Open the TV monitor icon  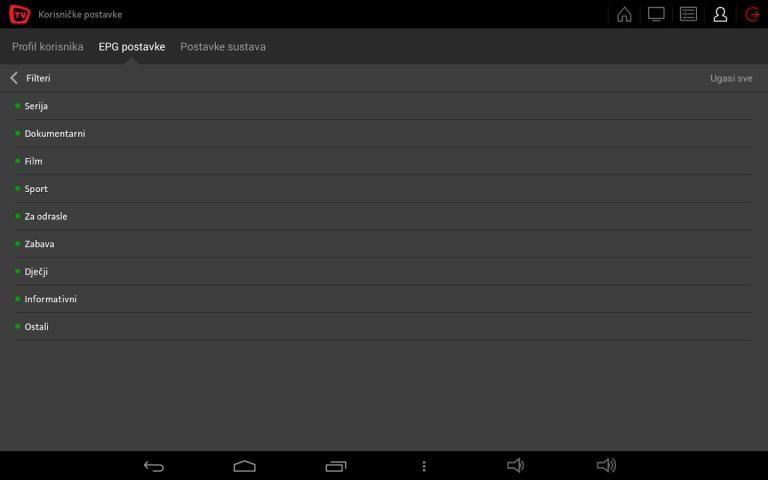tap(656, 14)
